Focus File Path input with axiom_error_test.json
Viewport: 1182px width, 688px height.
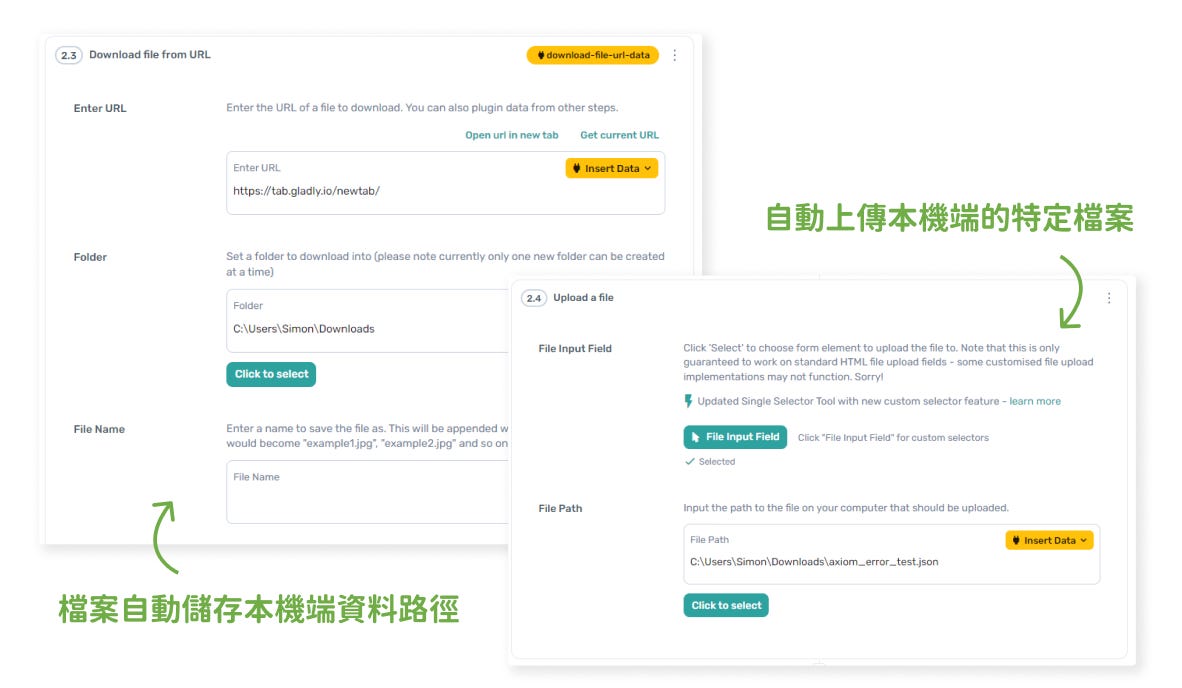891,554
